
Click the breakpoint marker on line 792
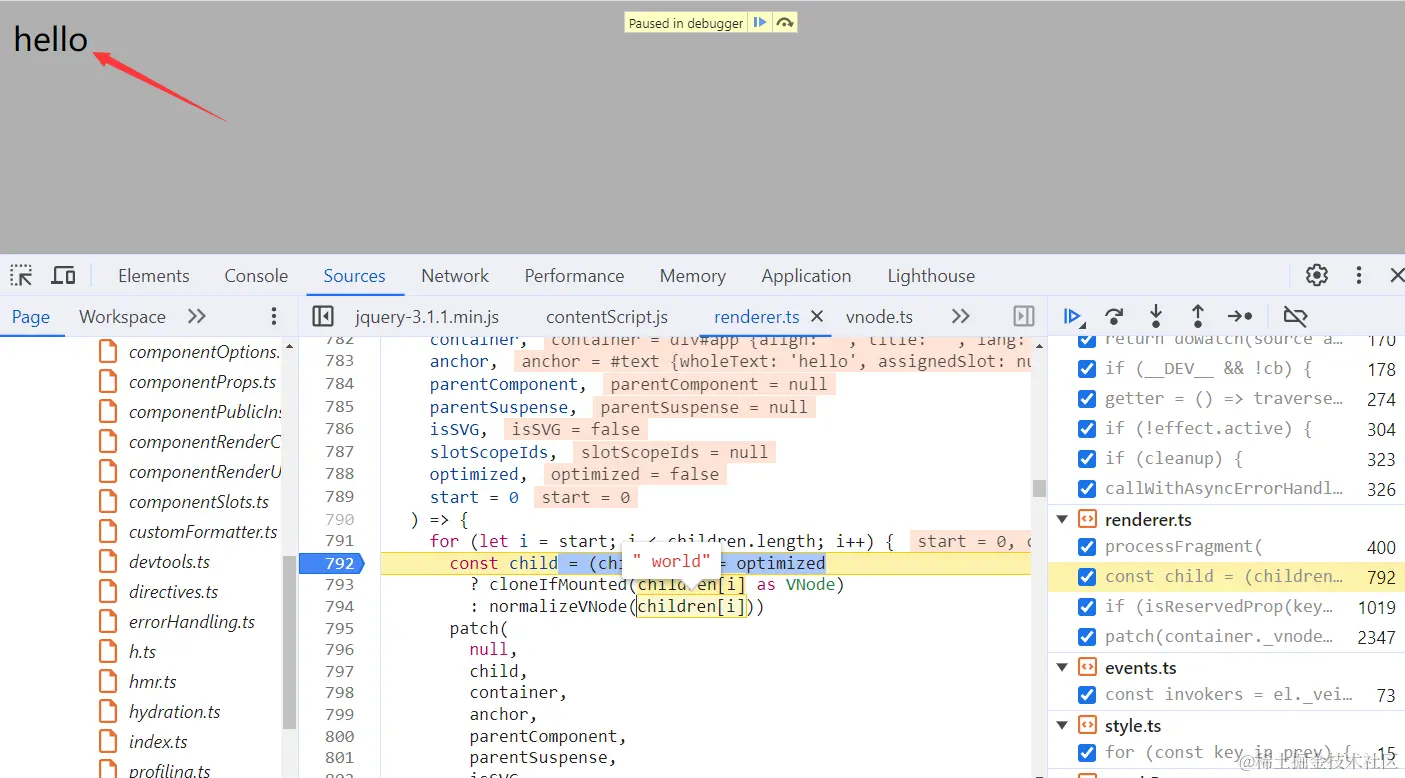(332, 563)
